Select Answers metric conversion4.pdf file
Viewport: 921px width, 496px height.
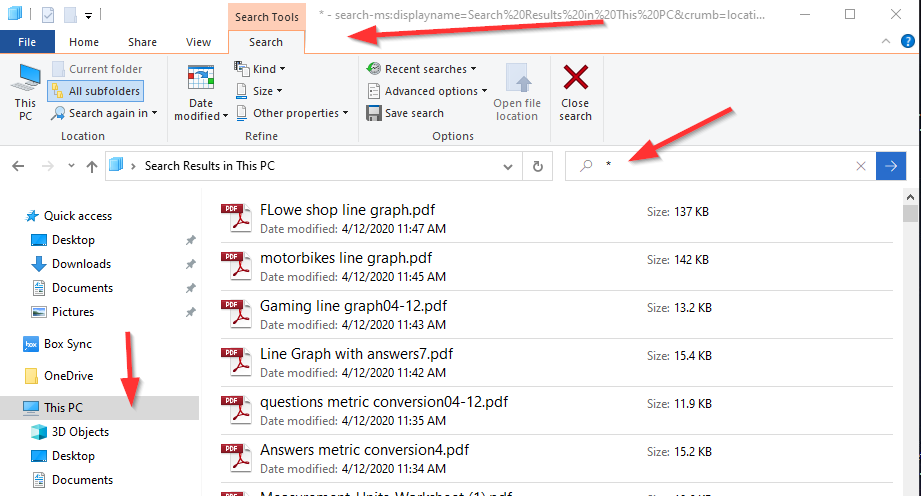(556, 460)
